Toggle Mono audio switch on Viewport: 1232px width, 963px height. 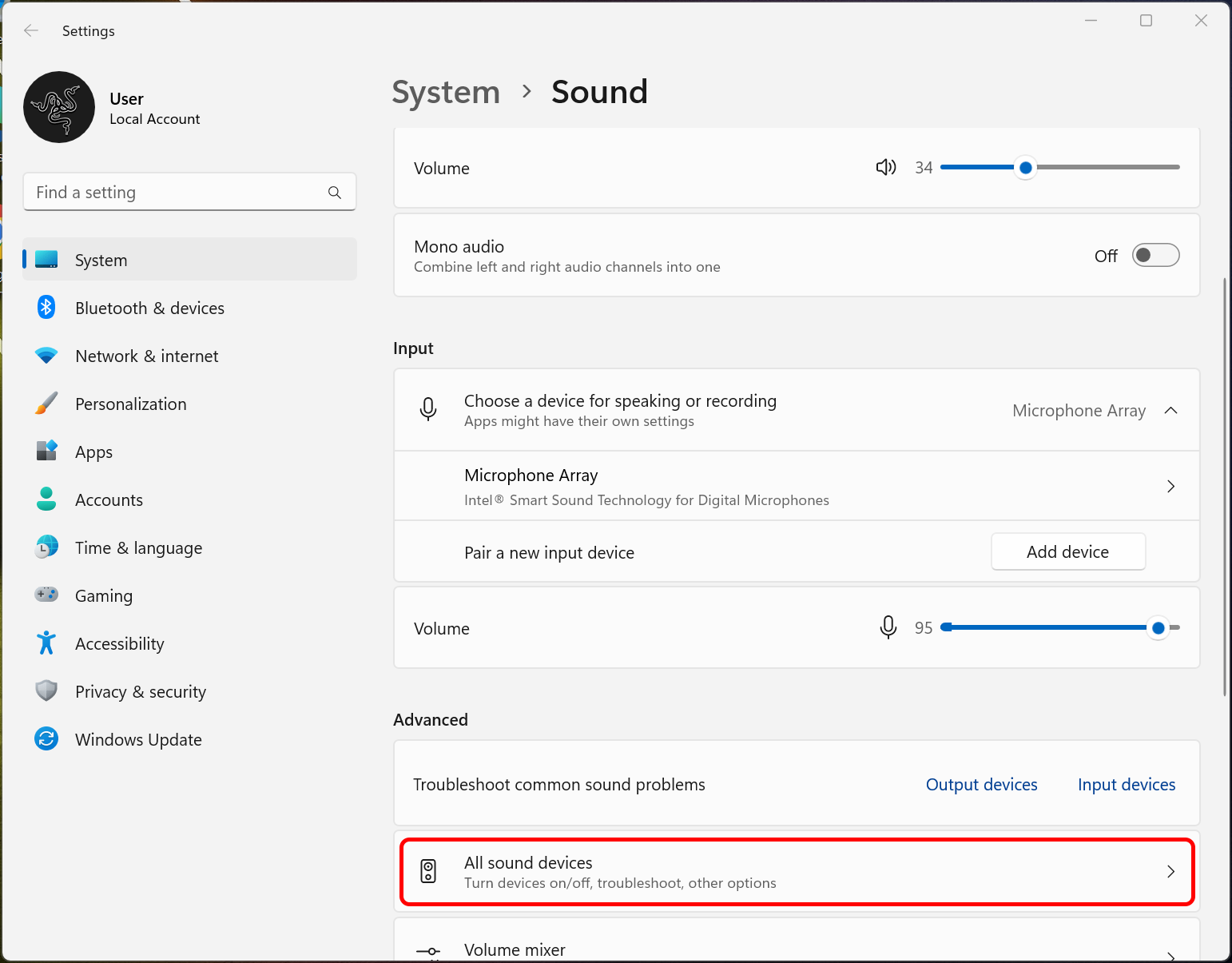tap(1155, 255)
